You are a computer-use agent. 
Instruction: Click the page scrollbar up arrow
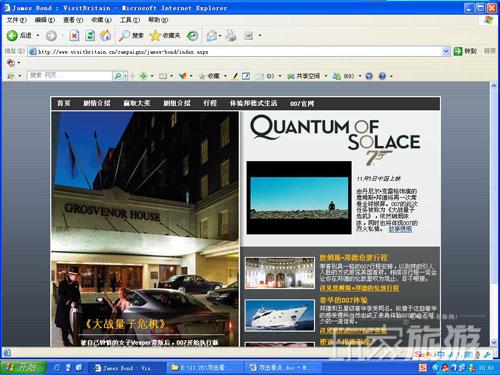pos(494,86)
